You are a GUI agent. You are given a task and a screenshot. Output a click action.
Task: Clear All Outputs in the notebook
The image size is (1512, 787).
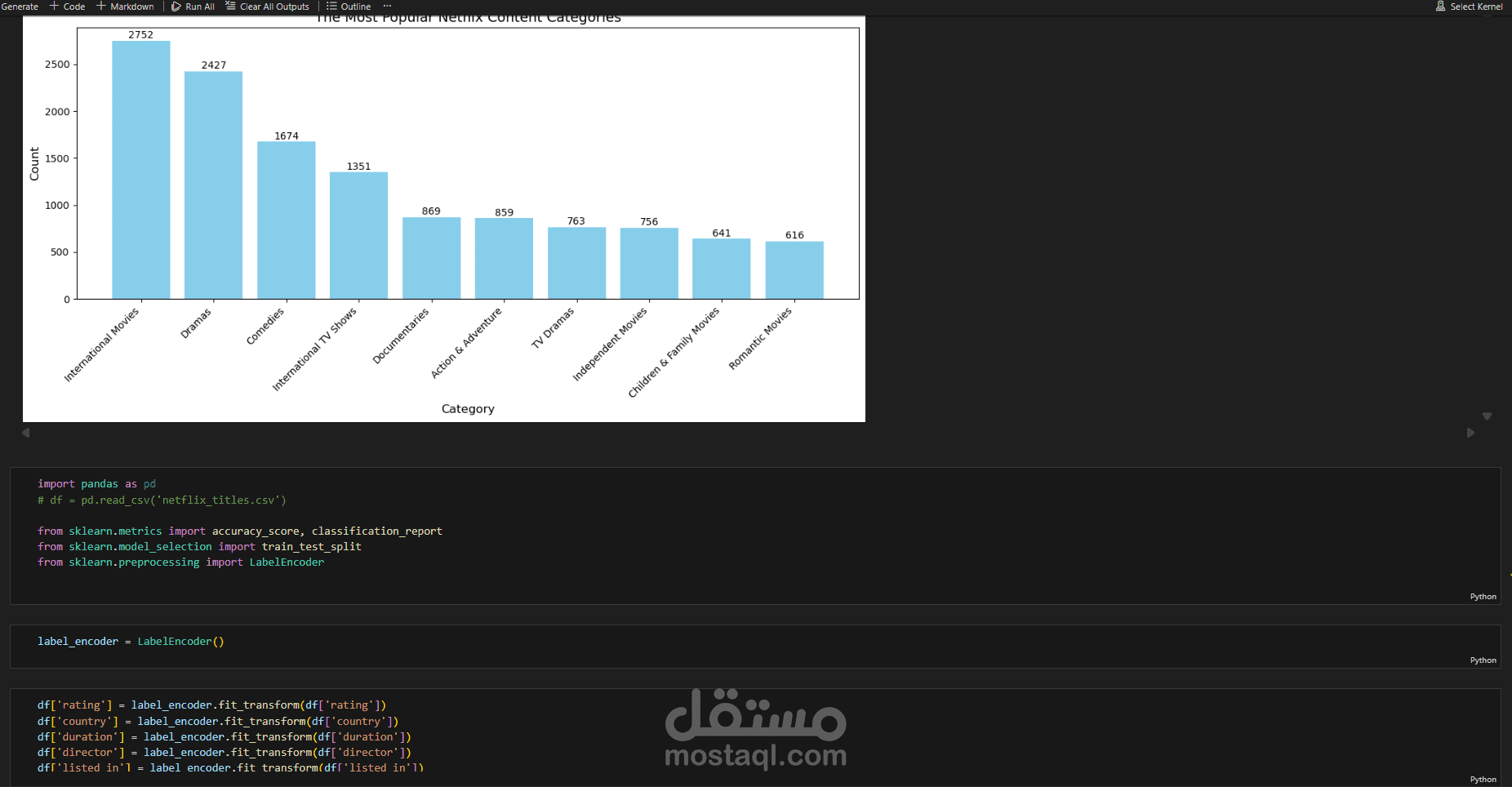coord(267,7)
